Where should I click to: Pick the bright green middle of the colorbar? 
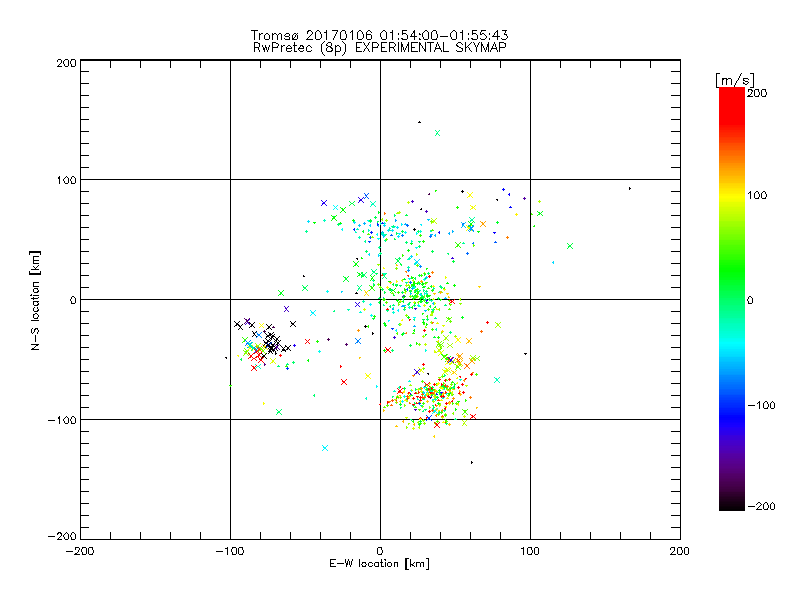click(x=732, y=270)
